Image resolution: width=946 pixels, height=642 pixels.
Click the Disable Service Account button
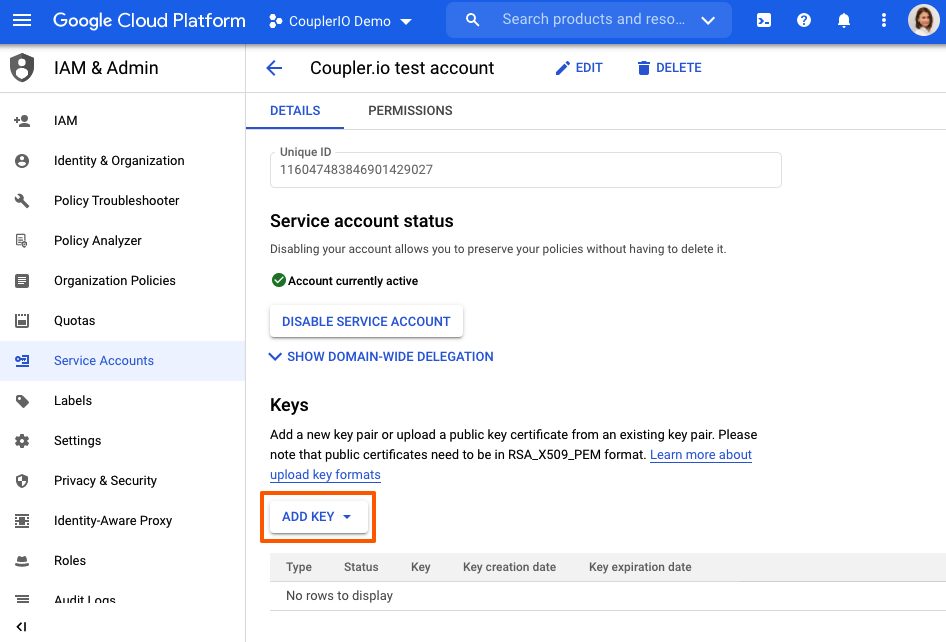[366, 322]
